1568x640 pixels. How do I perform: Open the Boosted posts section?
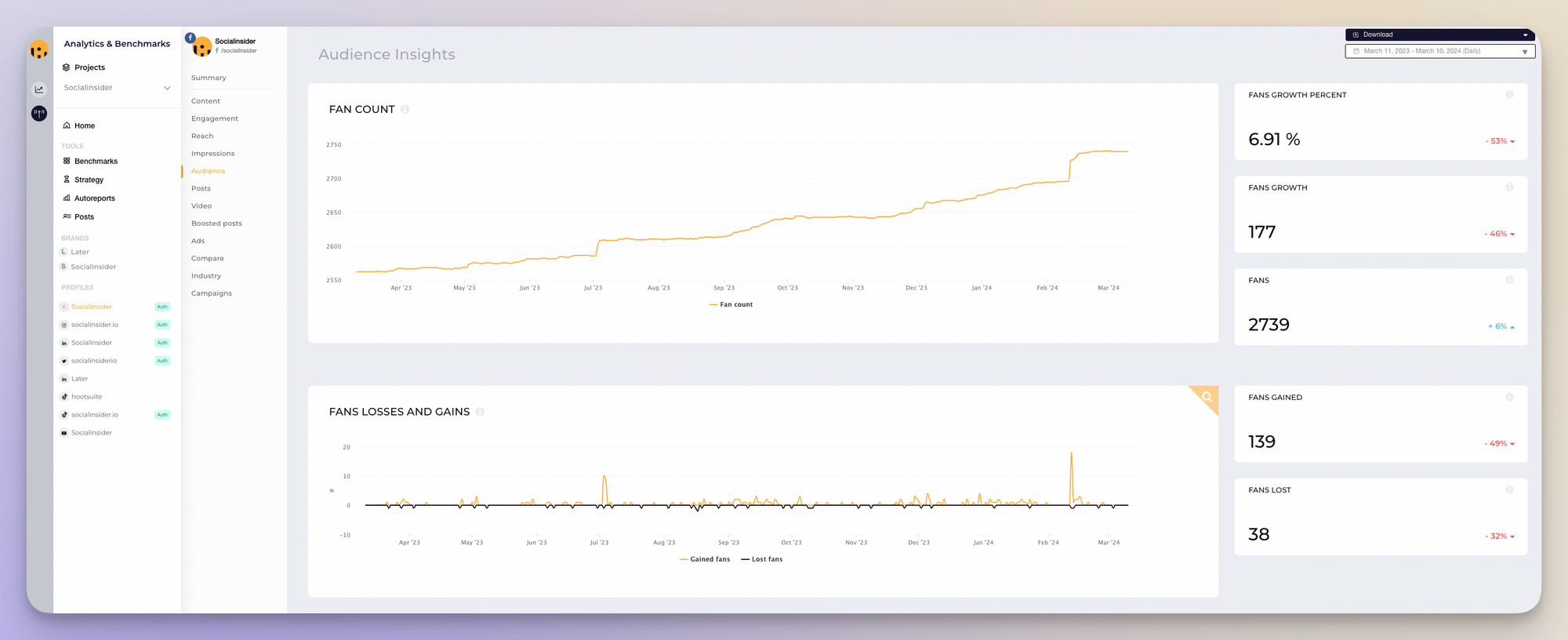(216, 224)
